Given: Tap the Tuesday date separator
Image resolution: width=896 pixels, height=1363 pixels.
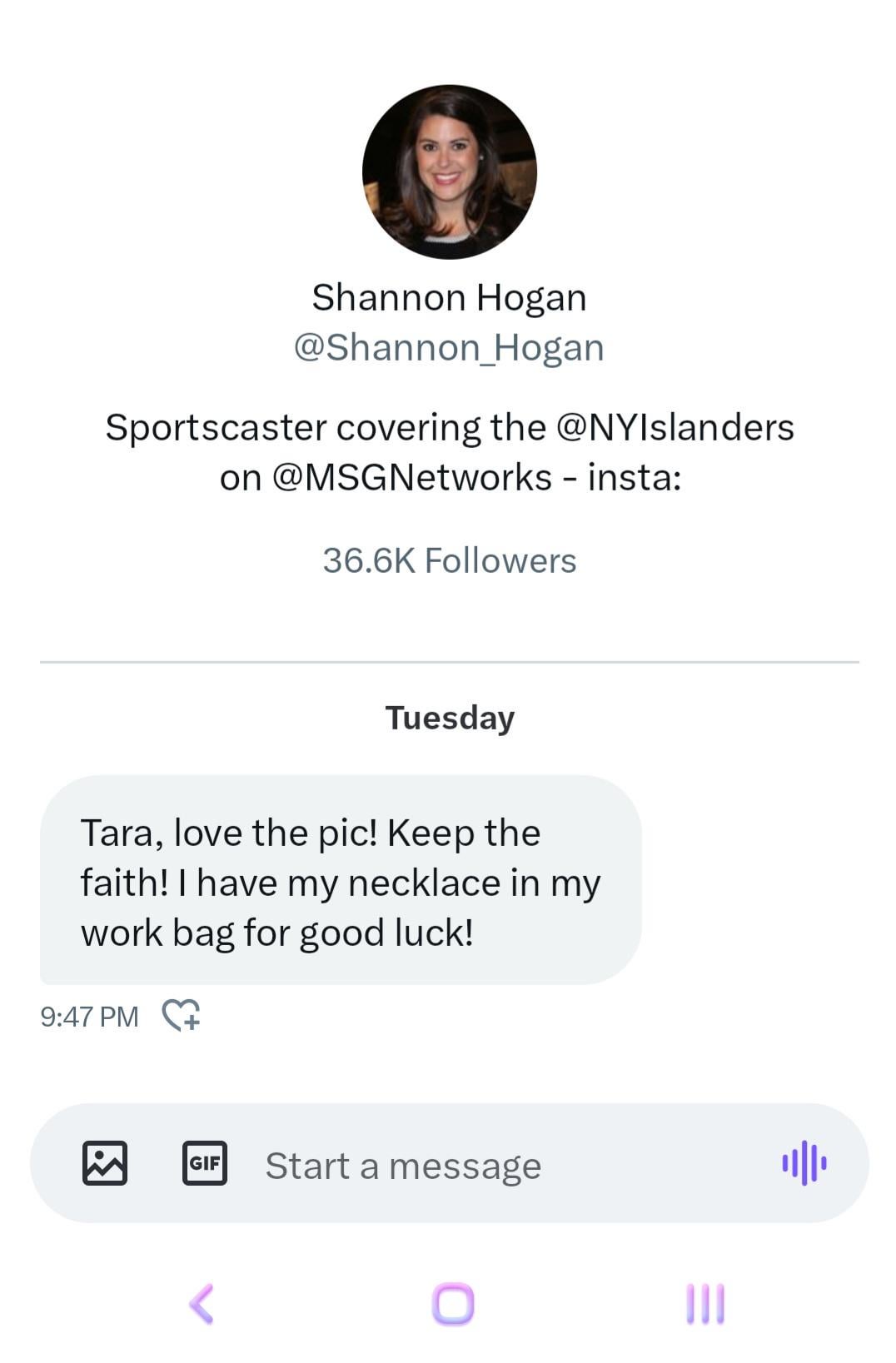Looking at the screenshot, I should (450, 718).
